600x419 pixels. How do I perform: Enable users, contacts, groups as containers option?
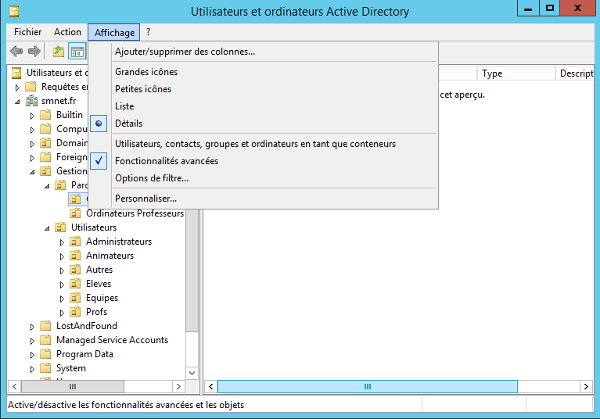pos(263,144)
